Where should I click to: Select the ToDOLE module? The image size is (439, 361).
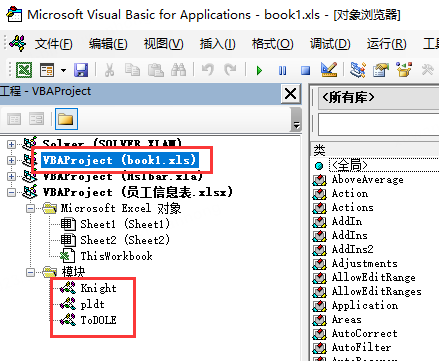click(x=99, y=320)
